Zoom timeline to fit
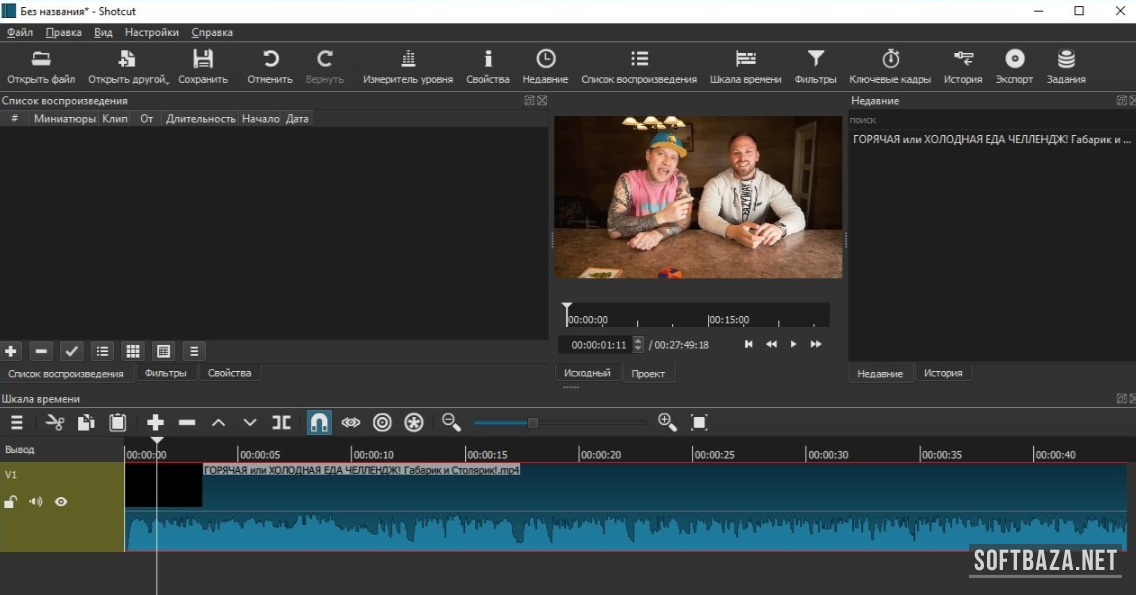Image resolution: width=1136 pixels, height=595 pixels. click(x=699, y=423)
